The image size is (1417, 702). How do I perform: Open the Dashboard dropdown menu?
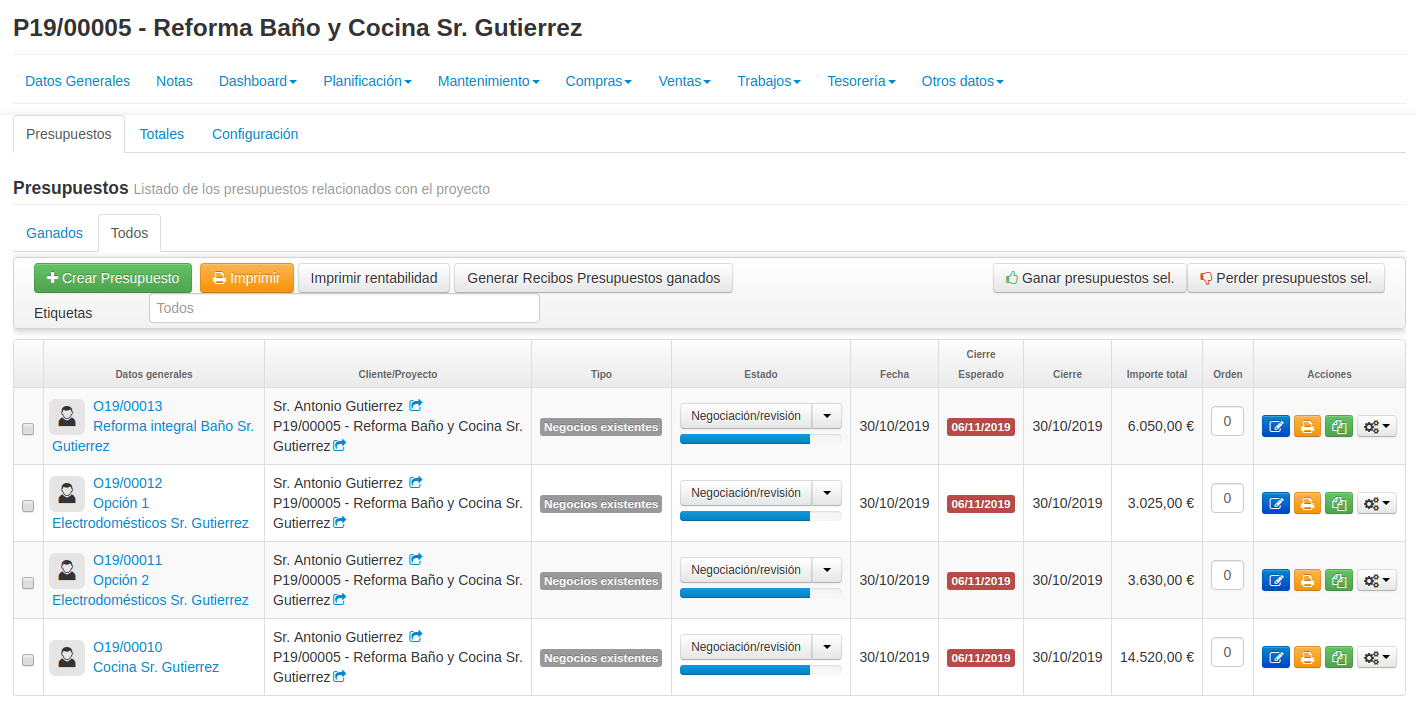258,81
